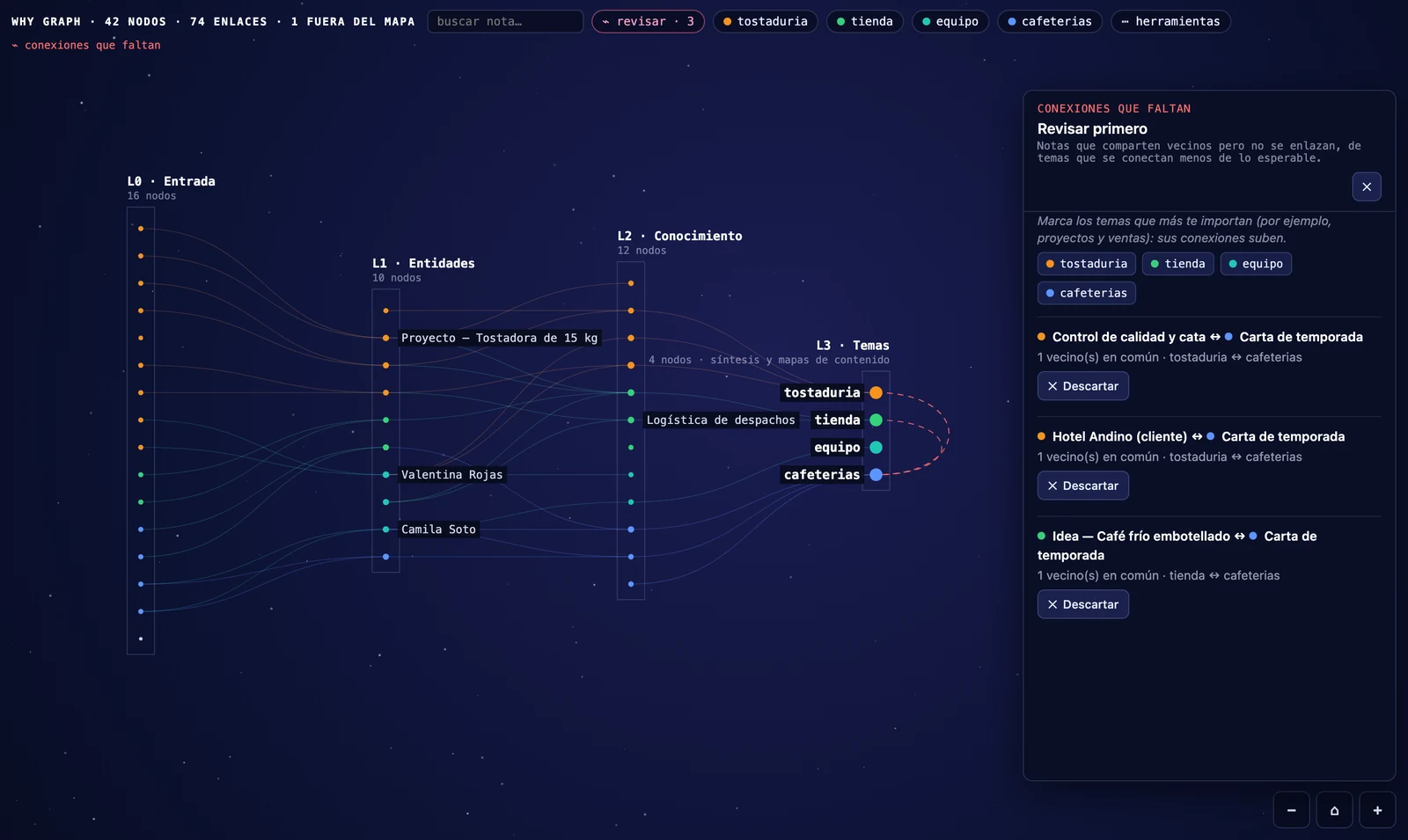This screenshot has height=840, width=1408.
Task: Toggle the tienda filter in top bar
Action: pos(864,21)
